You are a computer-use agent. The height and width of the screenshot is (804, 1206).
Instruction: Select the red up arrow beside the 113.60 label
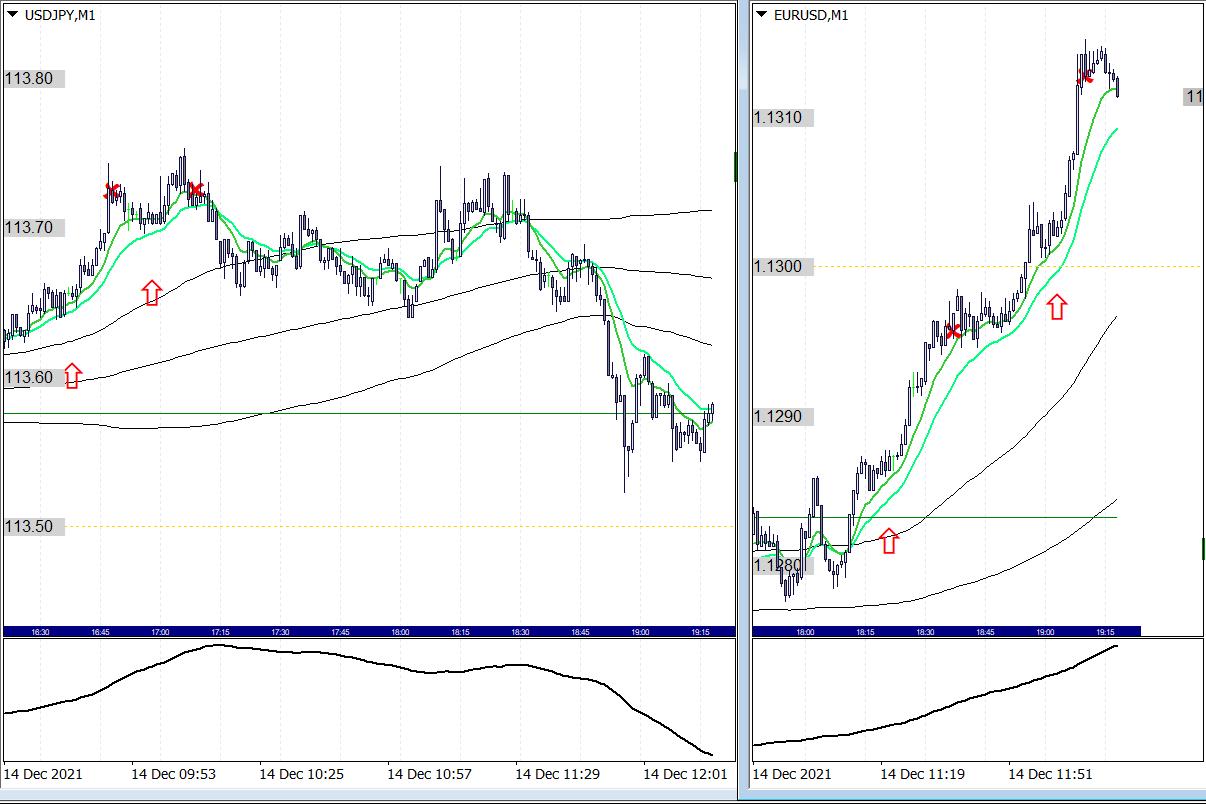pos(72,376)
